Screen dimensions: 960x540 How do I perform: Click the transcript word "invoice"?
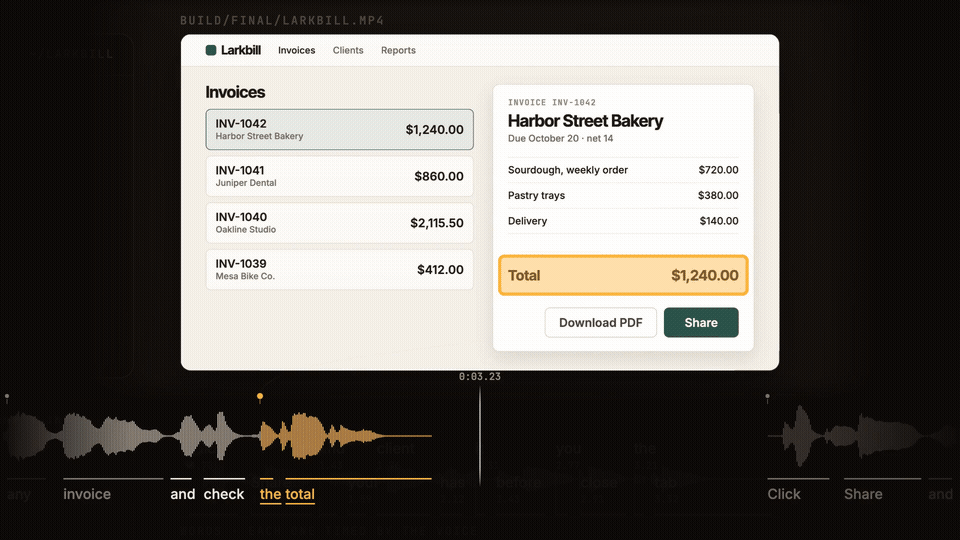pyautogui.click(x=87, y=494)
